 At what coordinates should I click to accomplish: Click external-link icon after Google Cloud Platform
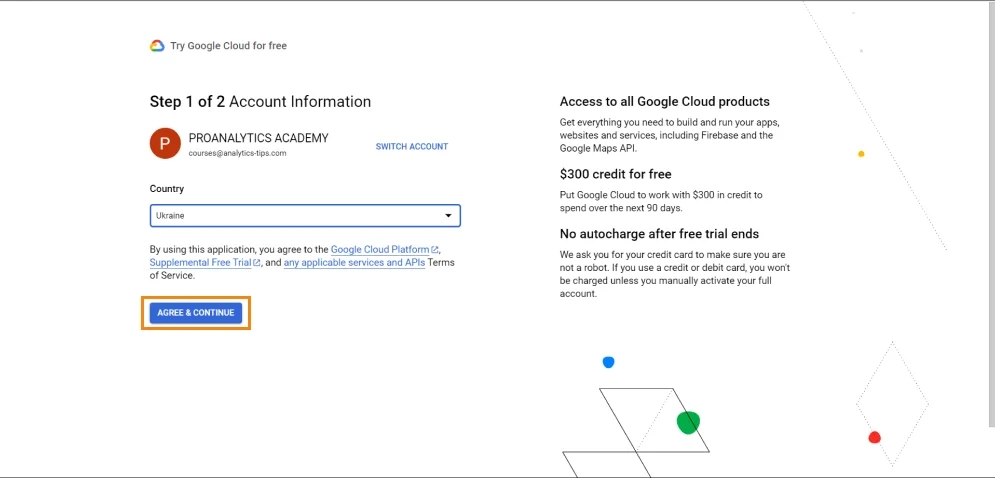click(x=435, y=250)
